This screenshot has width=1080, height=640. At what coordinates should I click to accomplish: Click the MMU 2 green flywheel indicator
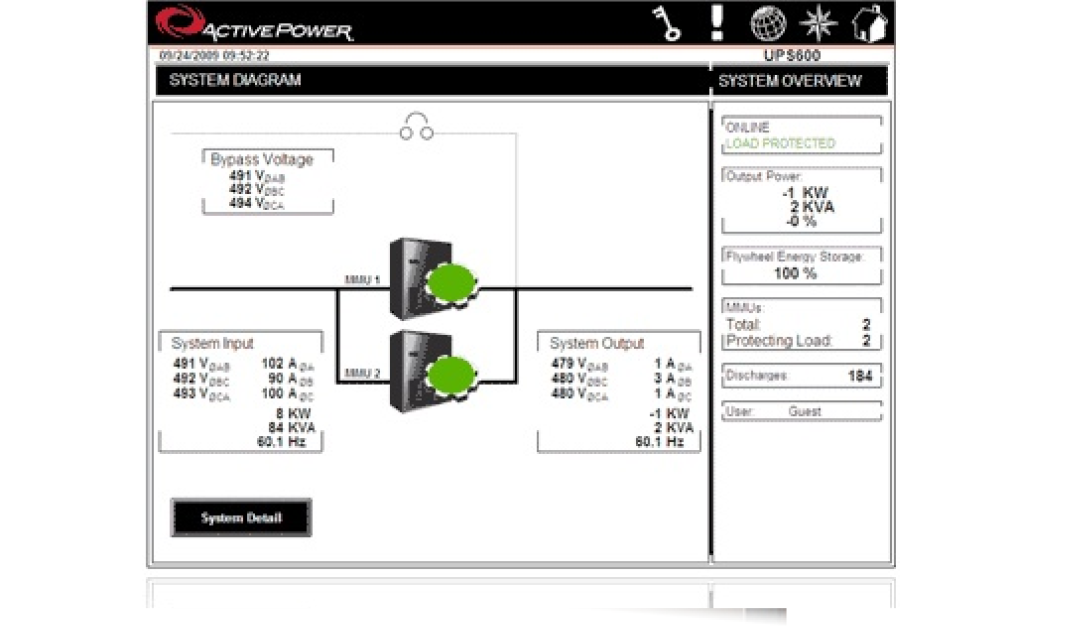[x=452, y=376]
